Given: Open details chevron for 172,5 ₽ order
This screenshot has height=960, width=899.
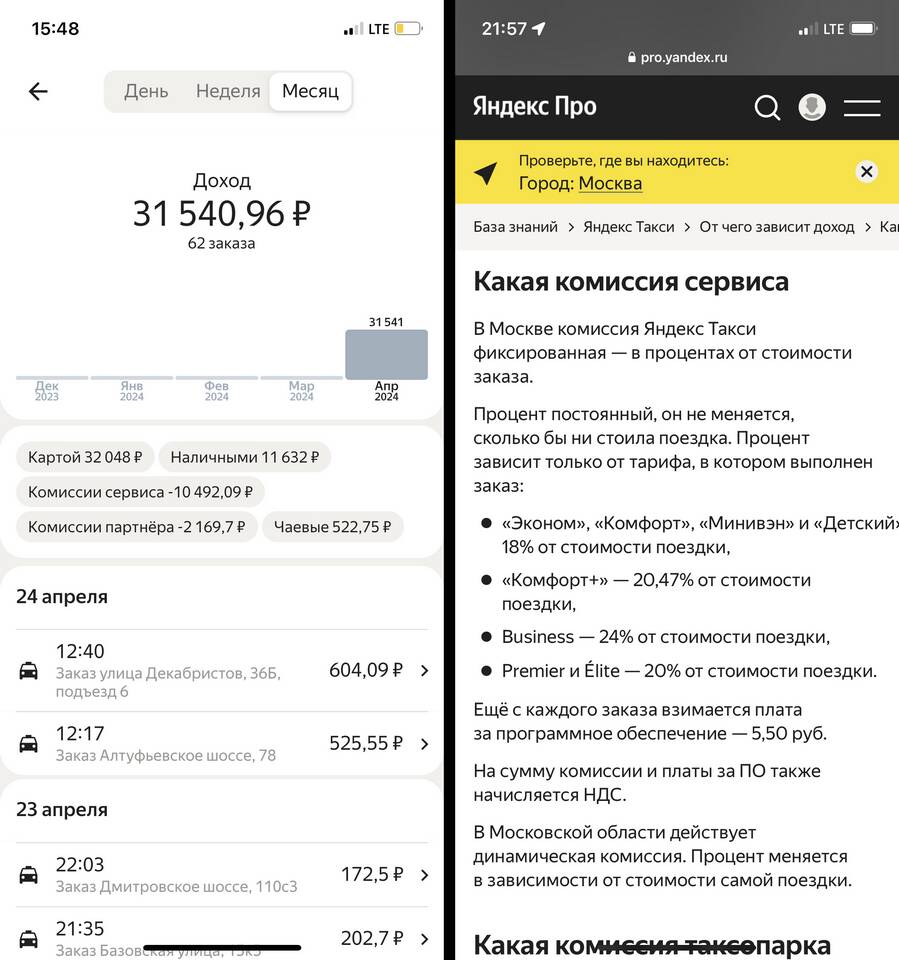Looking at the screenshot, I should 424,875.
